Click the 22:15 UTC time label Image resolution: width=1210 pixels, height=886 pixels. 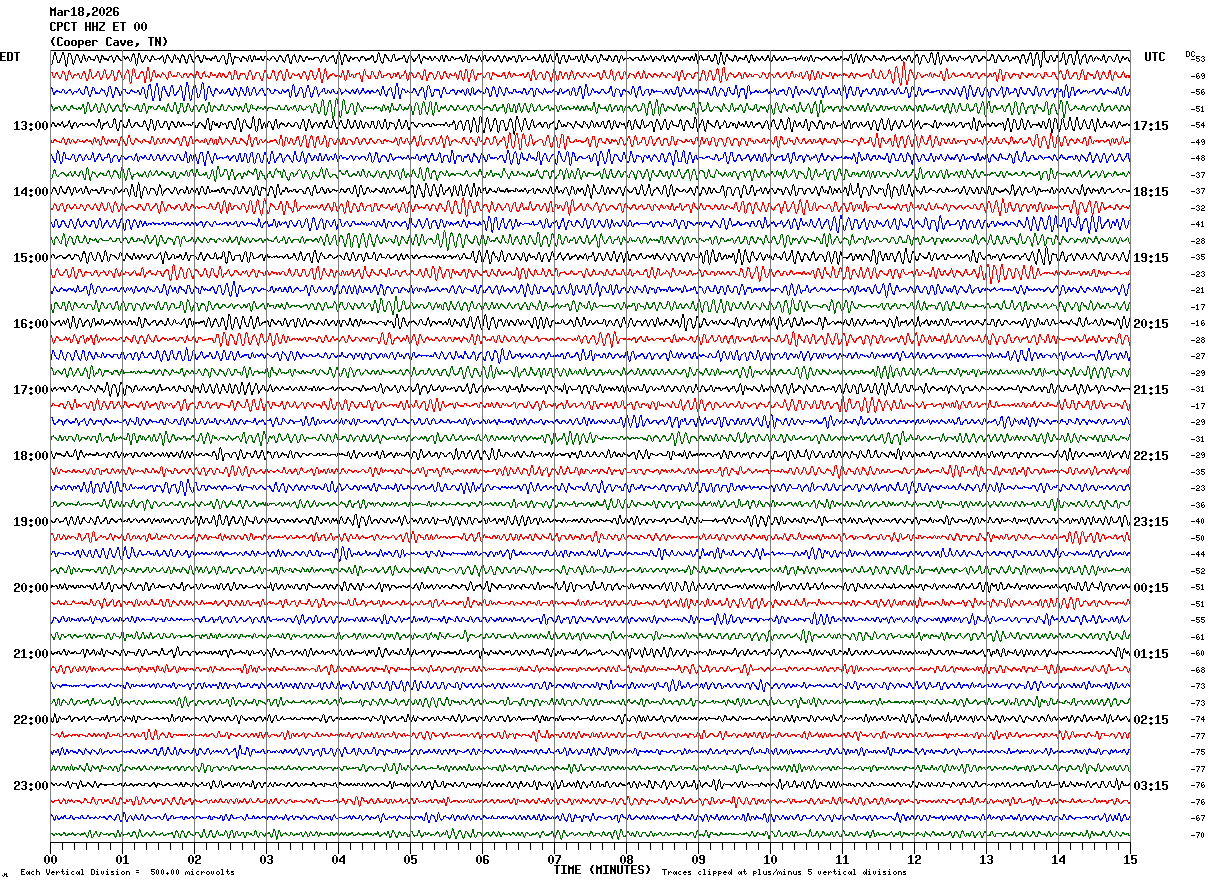(x=1151, y=456)
